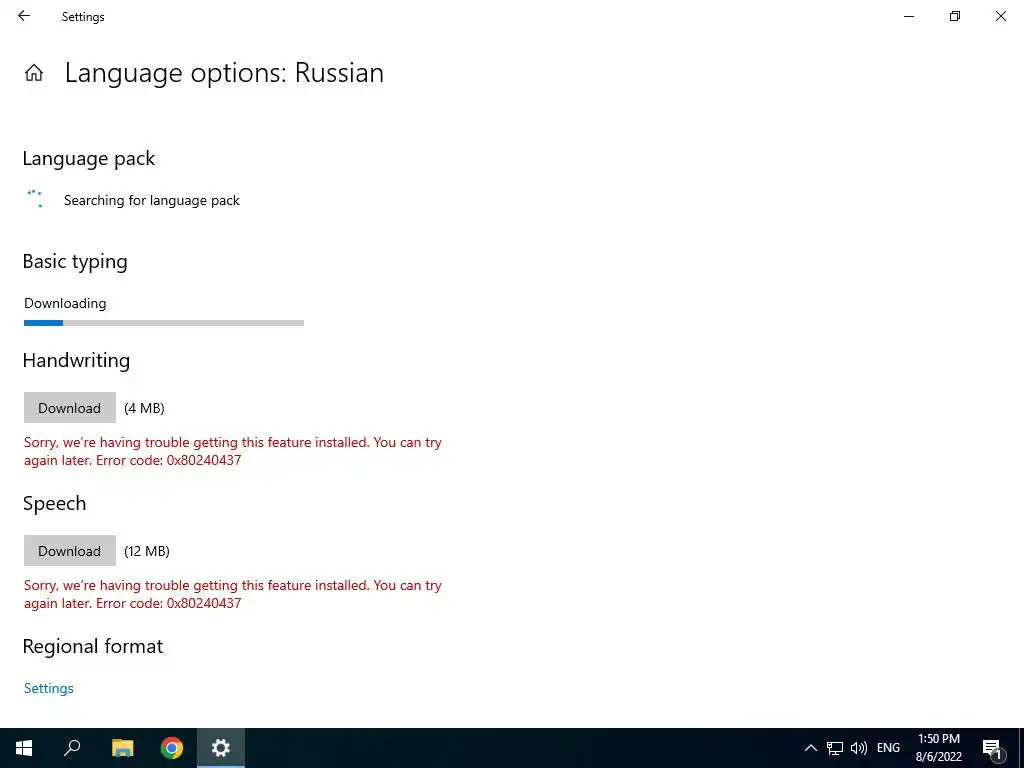Click the 'Language options: Russian' title
The height and width of the screenshot is (768, 1024).
click(x=225, y=73)
